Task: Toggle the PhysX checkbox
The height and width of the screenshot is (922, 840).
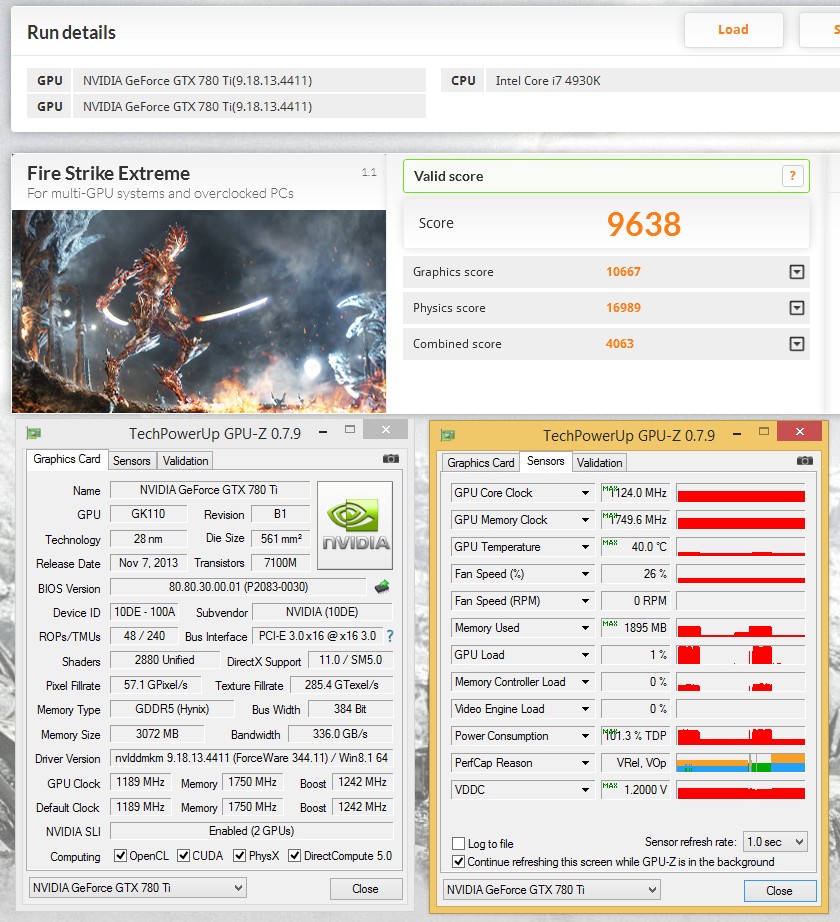Action: (x=239, y=856)
